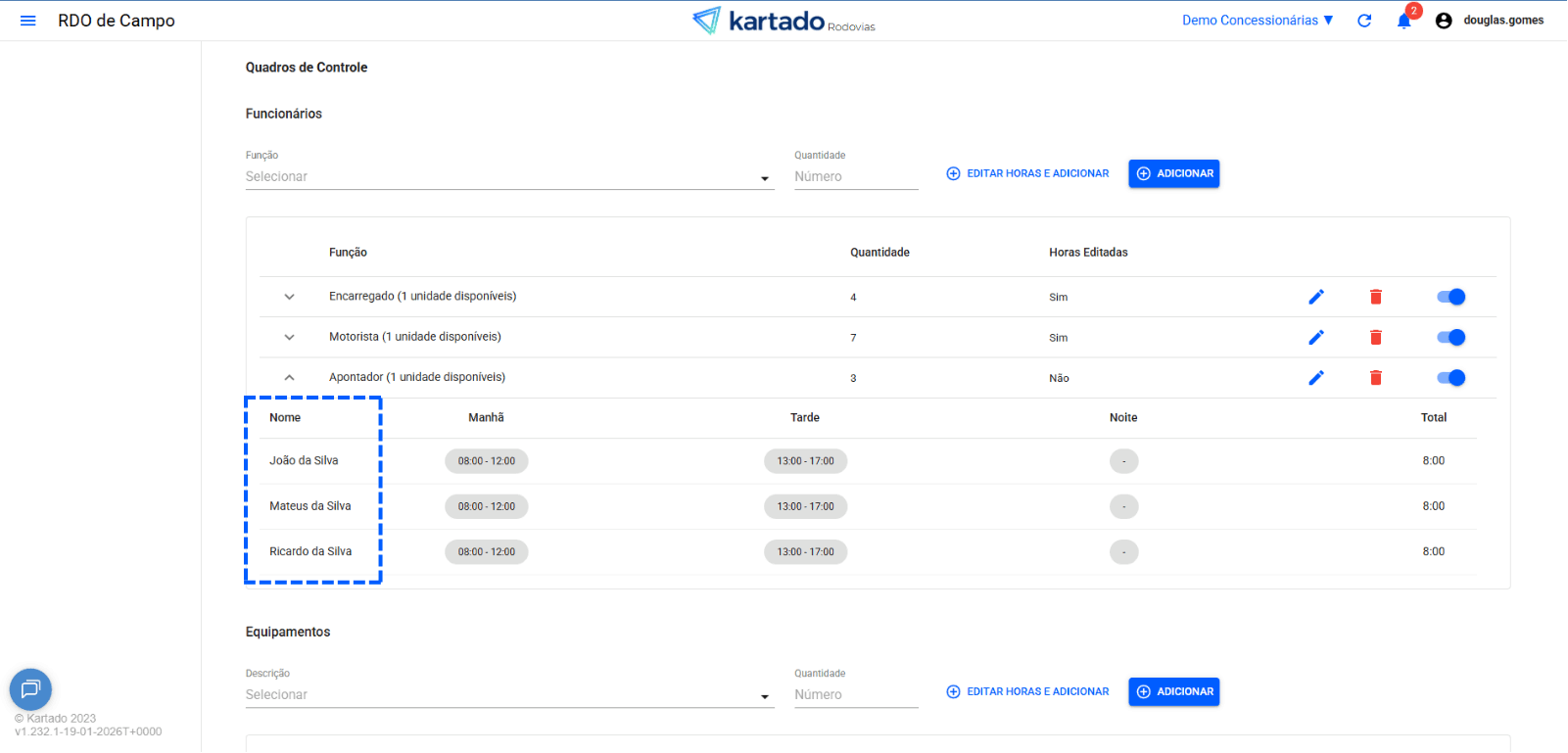Open the notifications bell
The height and width of the screenshot is (753, 1568).
(x=1403, y=22)
